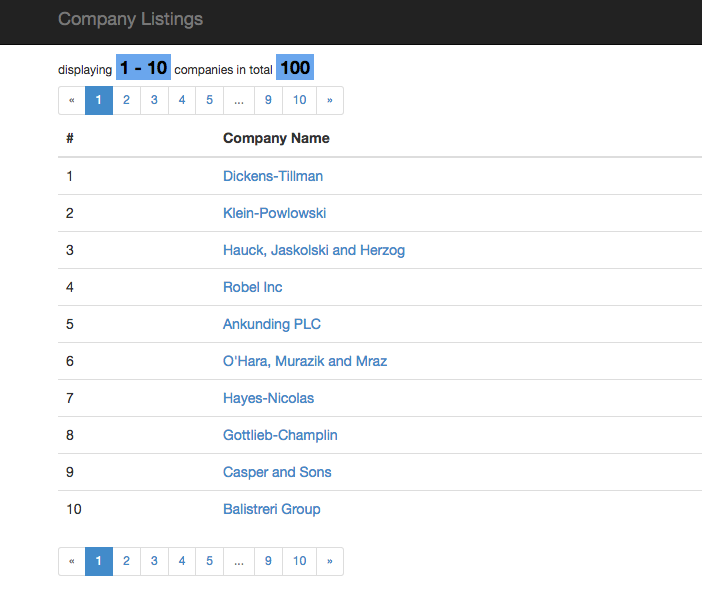Select the Casper and Sons link
Image resolution: width=702 pixels, height=611 pixels.
tap(277, 472)
